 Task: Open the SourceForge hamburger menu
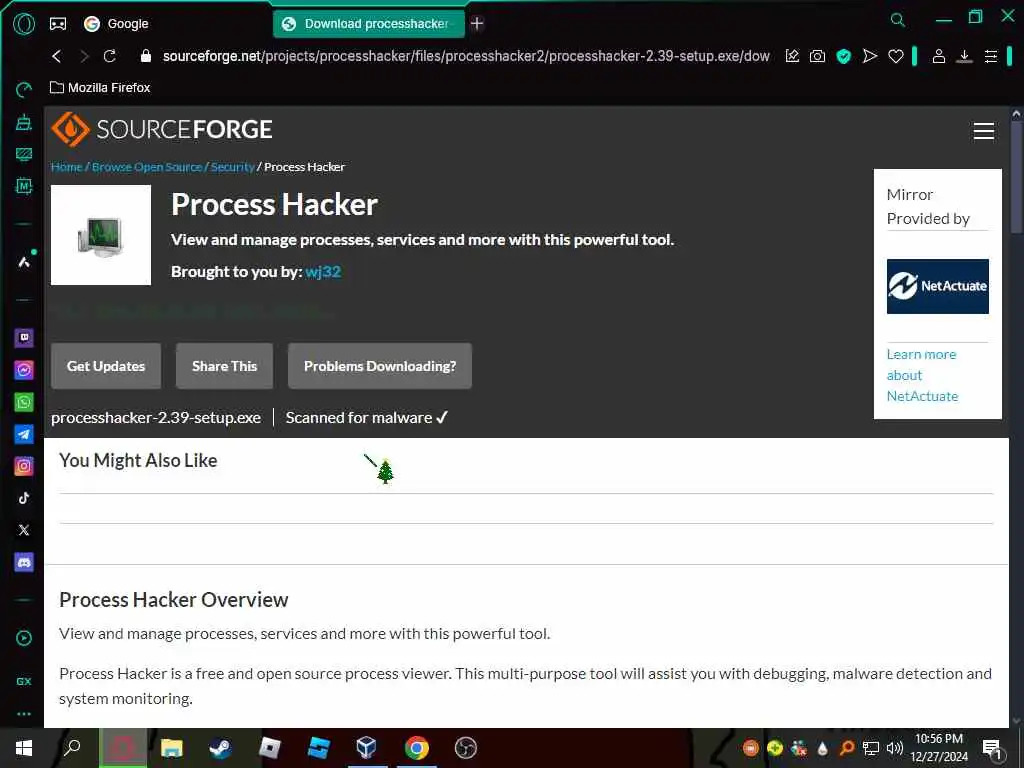pos(984,131)
